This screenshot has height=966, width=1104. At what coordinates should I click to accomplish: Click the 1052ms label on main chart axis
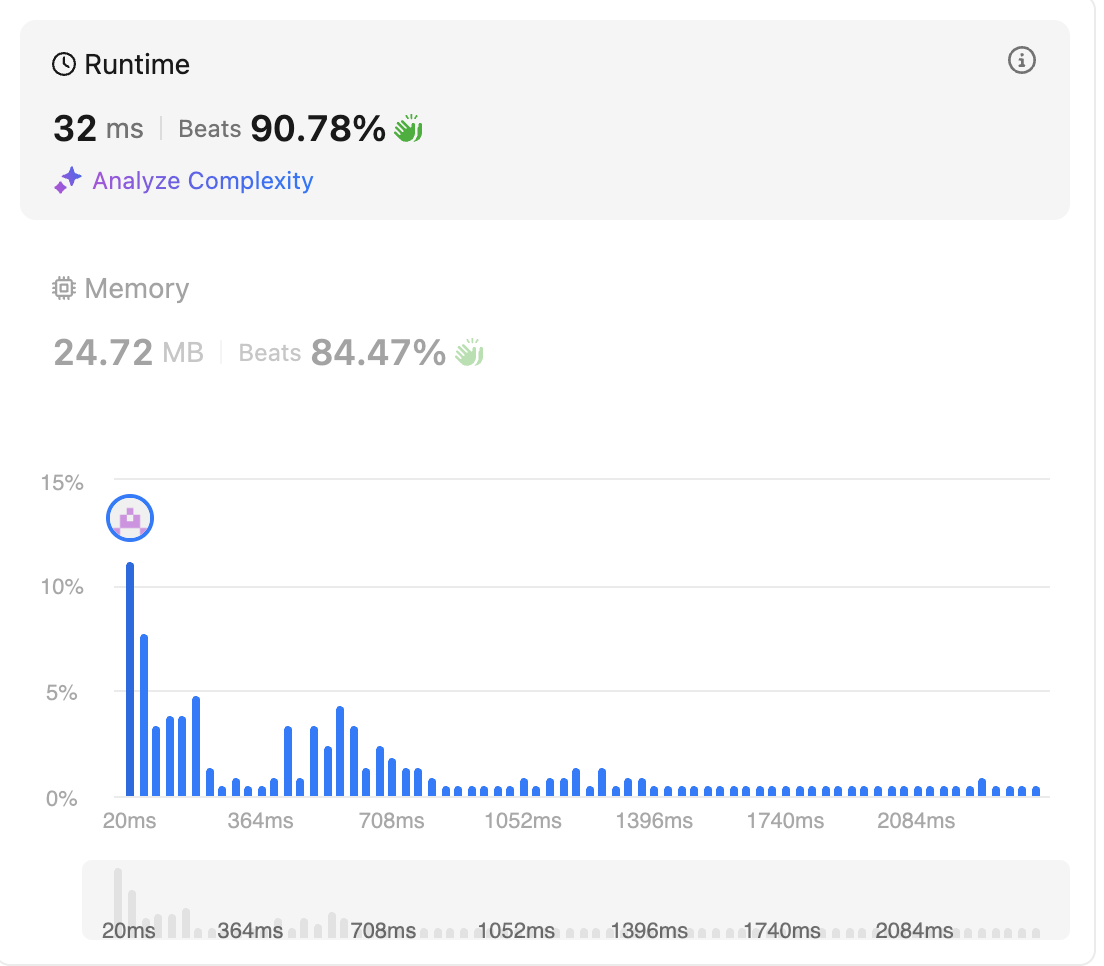click(x=523, y=821)
